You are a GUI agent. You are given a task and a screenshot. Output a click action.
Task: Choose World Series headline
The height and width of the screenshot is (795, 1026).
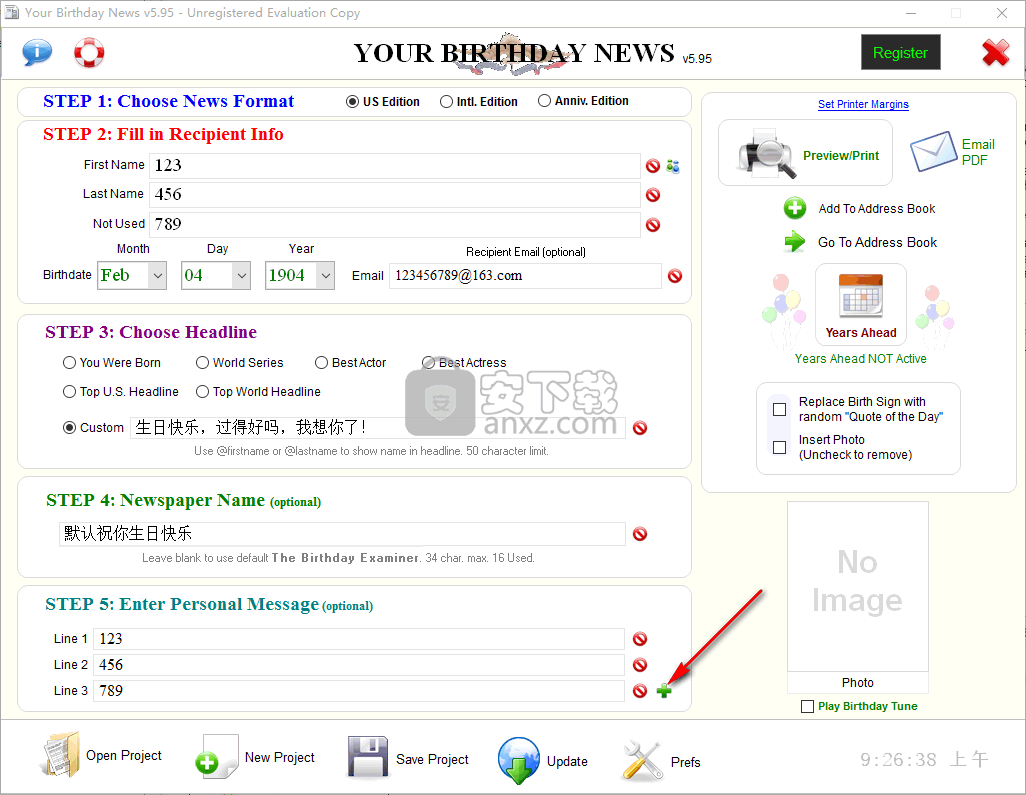(202, 362)
